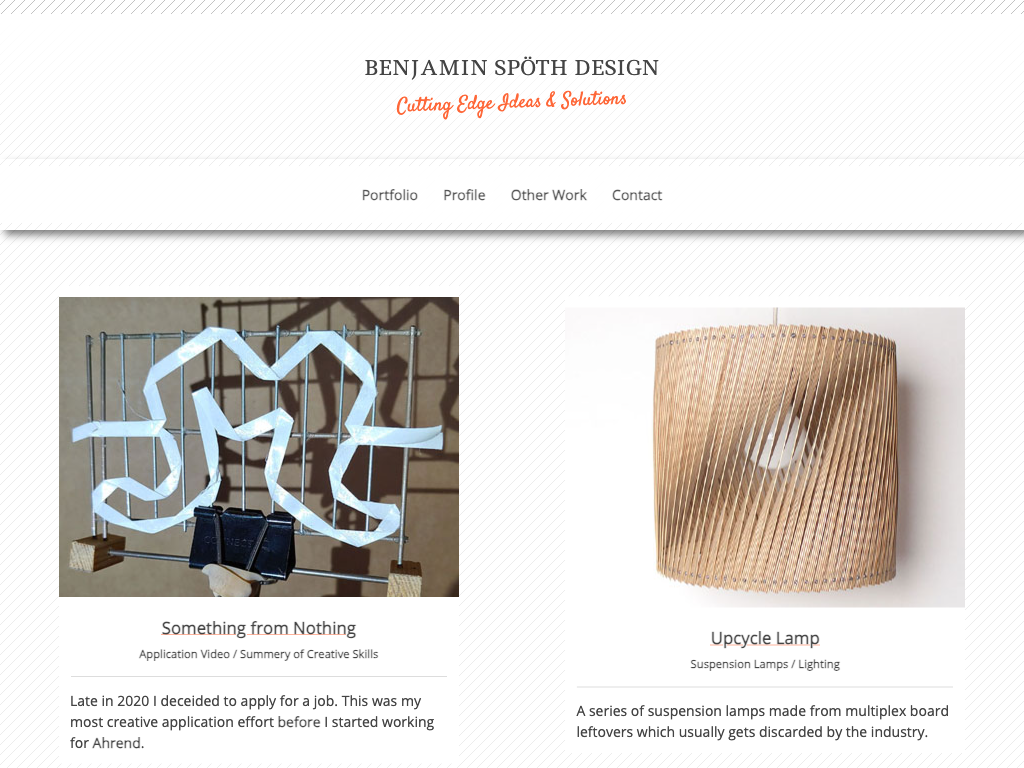This screenshot has height=768, width=1024.
Task: Open the Upcycle Lamp photo thumbnail
Action: (765, 457)
